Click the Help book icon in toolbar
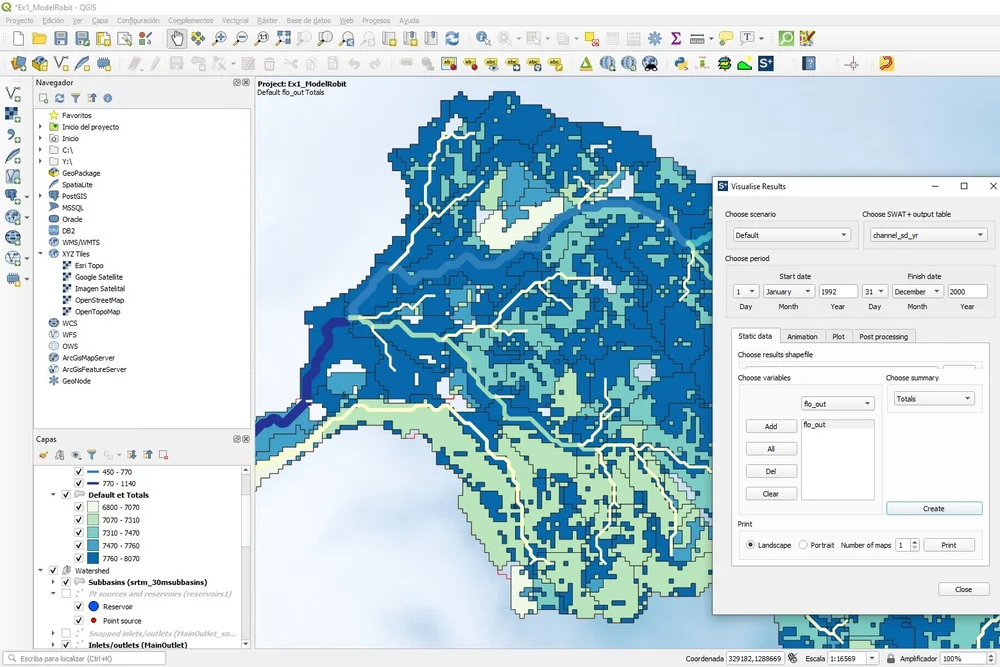Image resolution: width=1000 pixels, height=667 pixels. [809, 64]
